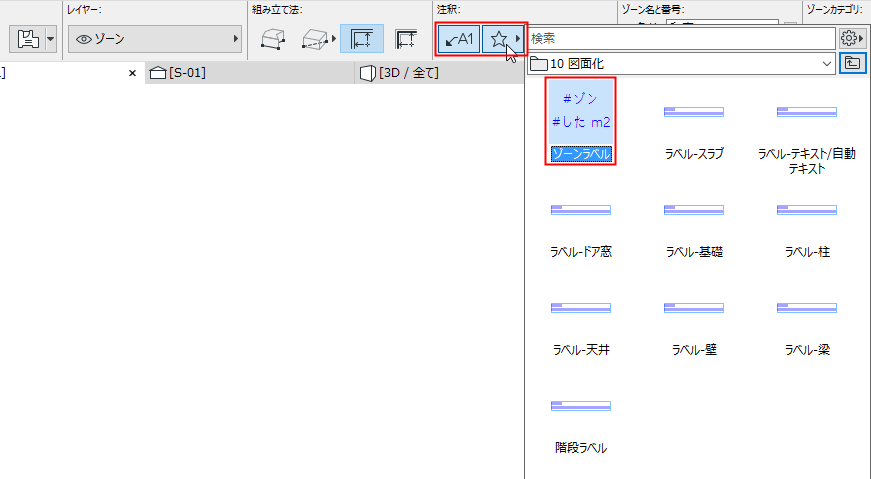
Task: Open the zone tool dropdown arrow
Action: [51, 39]
